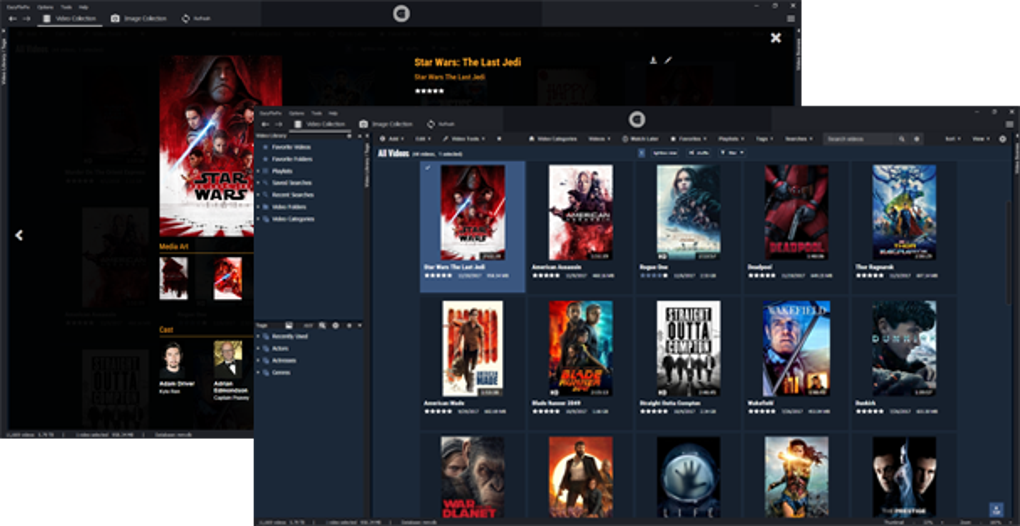Click the gear icon in Tags panel header
The width and height of the screenshot is (1020, 526).
click(336, 325)
